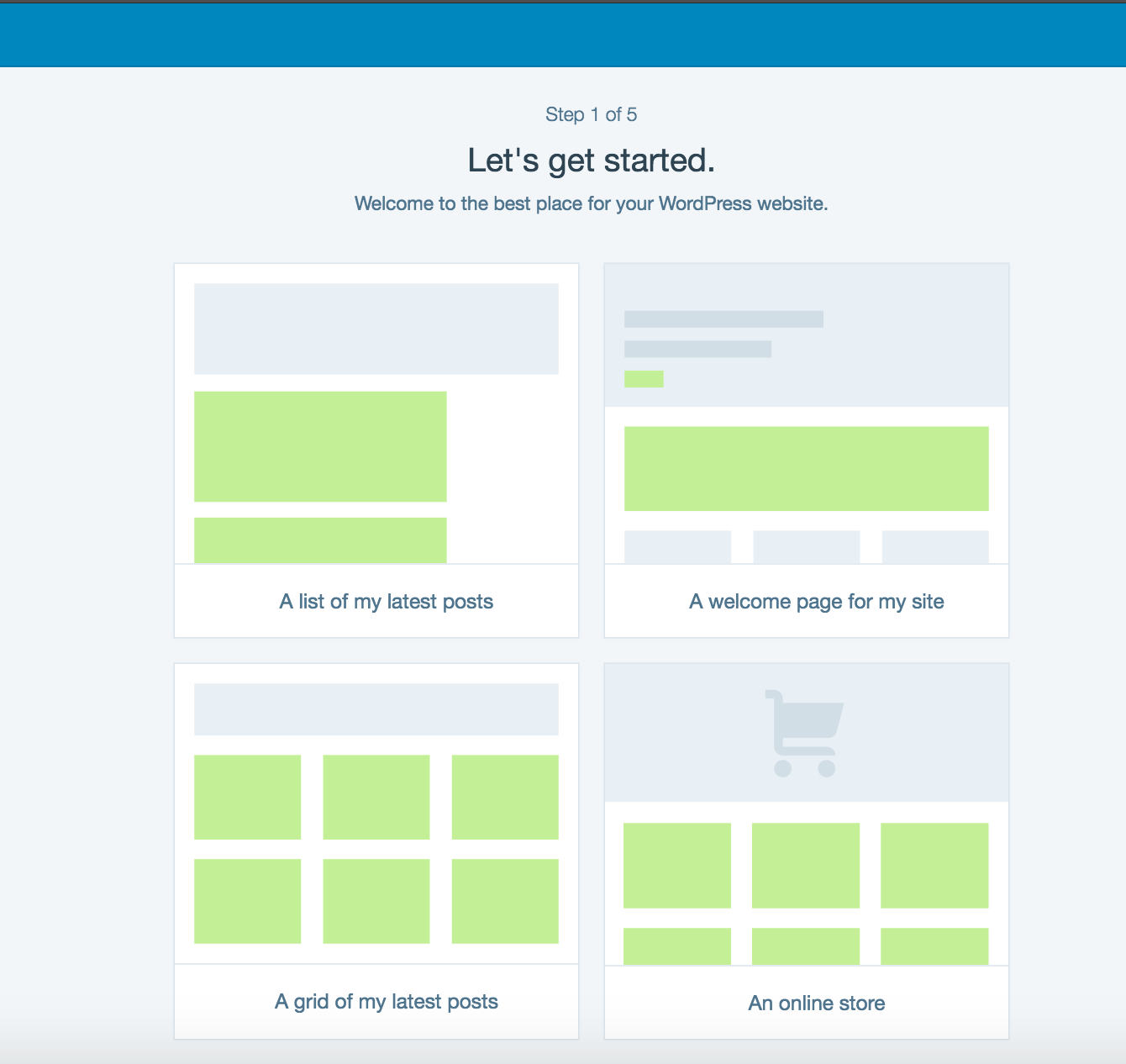Click top-middle green product tile in store preview
Viewport: 1126px width, 1064px height.
coord(805,866)
